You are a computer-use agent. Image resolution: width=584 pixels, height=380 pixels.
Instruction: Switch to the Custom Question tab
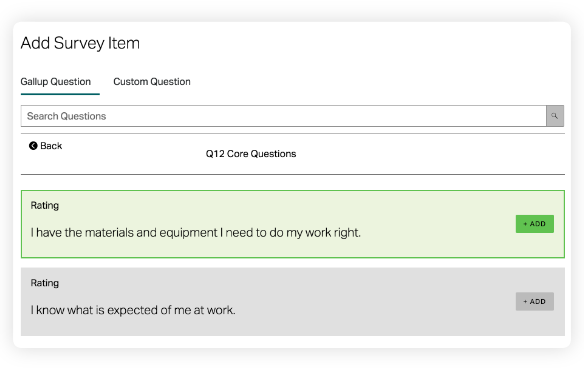[x=152, y=82]
